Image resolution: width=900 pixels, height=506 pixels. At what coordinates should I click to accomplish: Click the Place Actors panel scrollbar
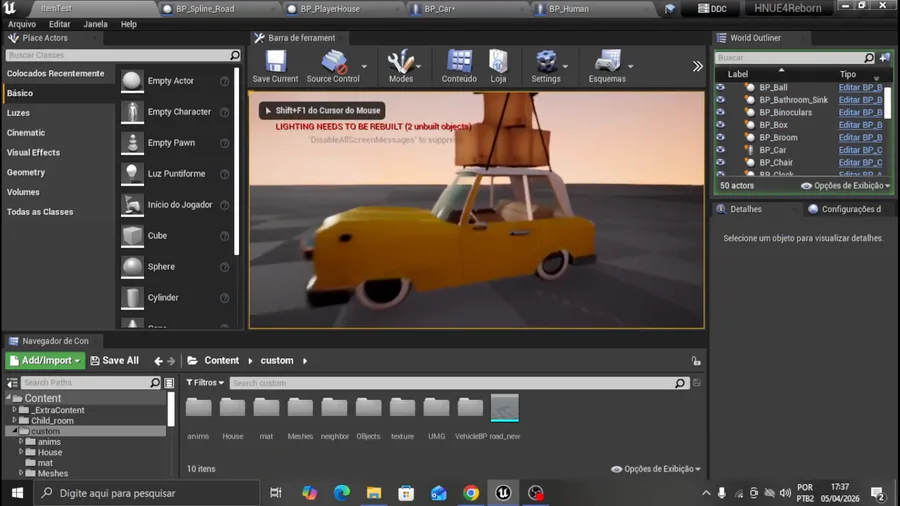pyautogui.click(x=237, y=160)
